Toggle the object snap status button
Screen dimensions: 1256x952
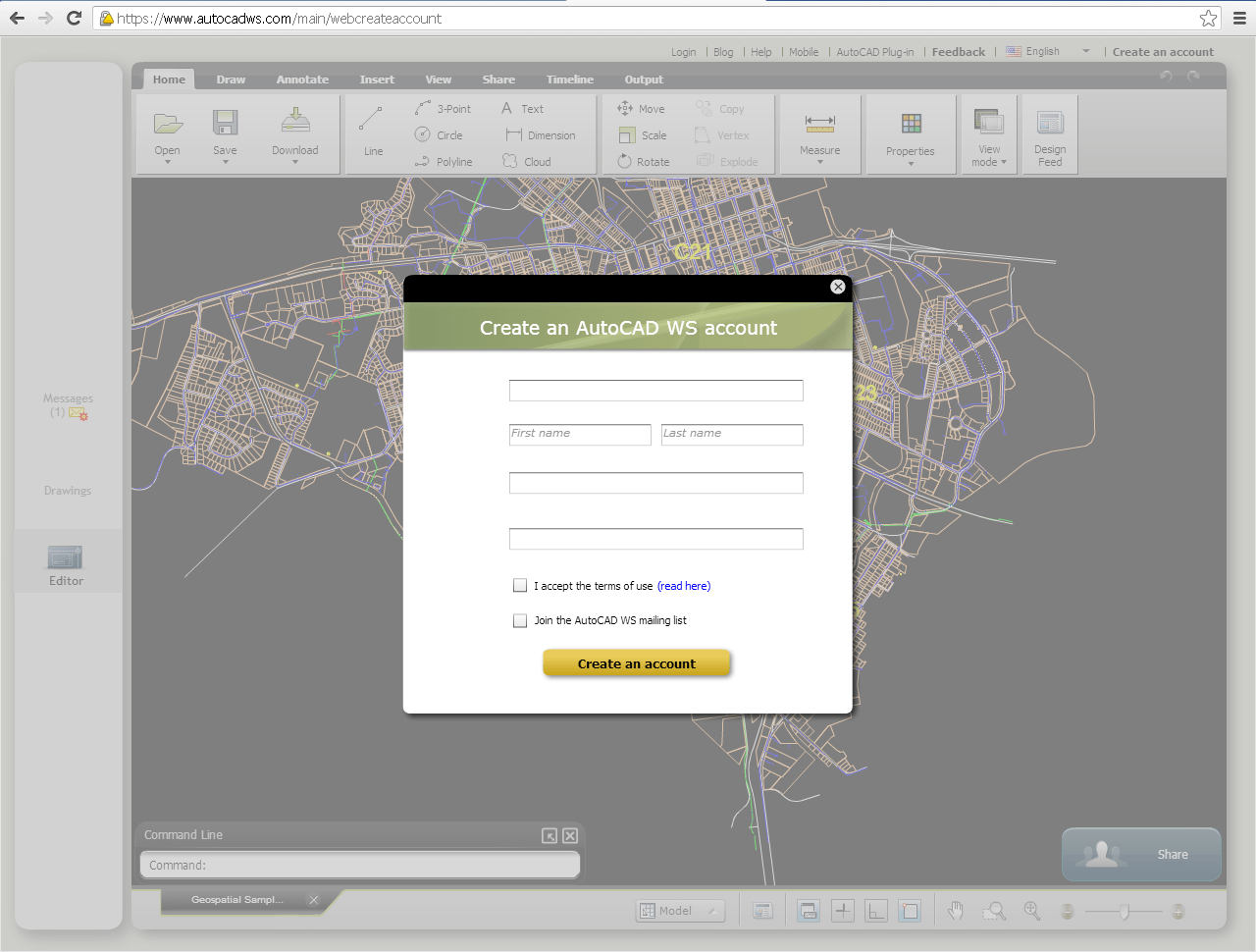pos(910,911)
